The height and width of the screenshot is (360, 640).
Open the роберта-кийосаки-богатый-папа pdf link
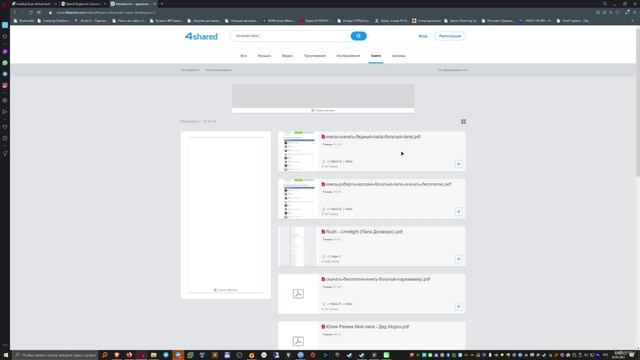point(388,184)
